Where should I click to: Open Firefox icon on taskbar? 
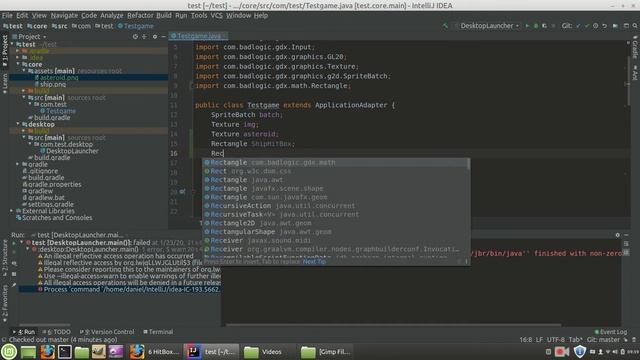point(47,351)
